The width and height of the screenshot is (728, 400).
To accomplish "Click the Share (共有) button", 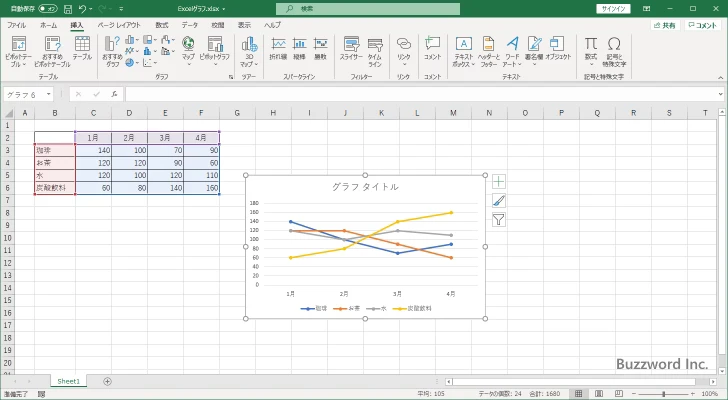I will coord(665,26).
